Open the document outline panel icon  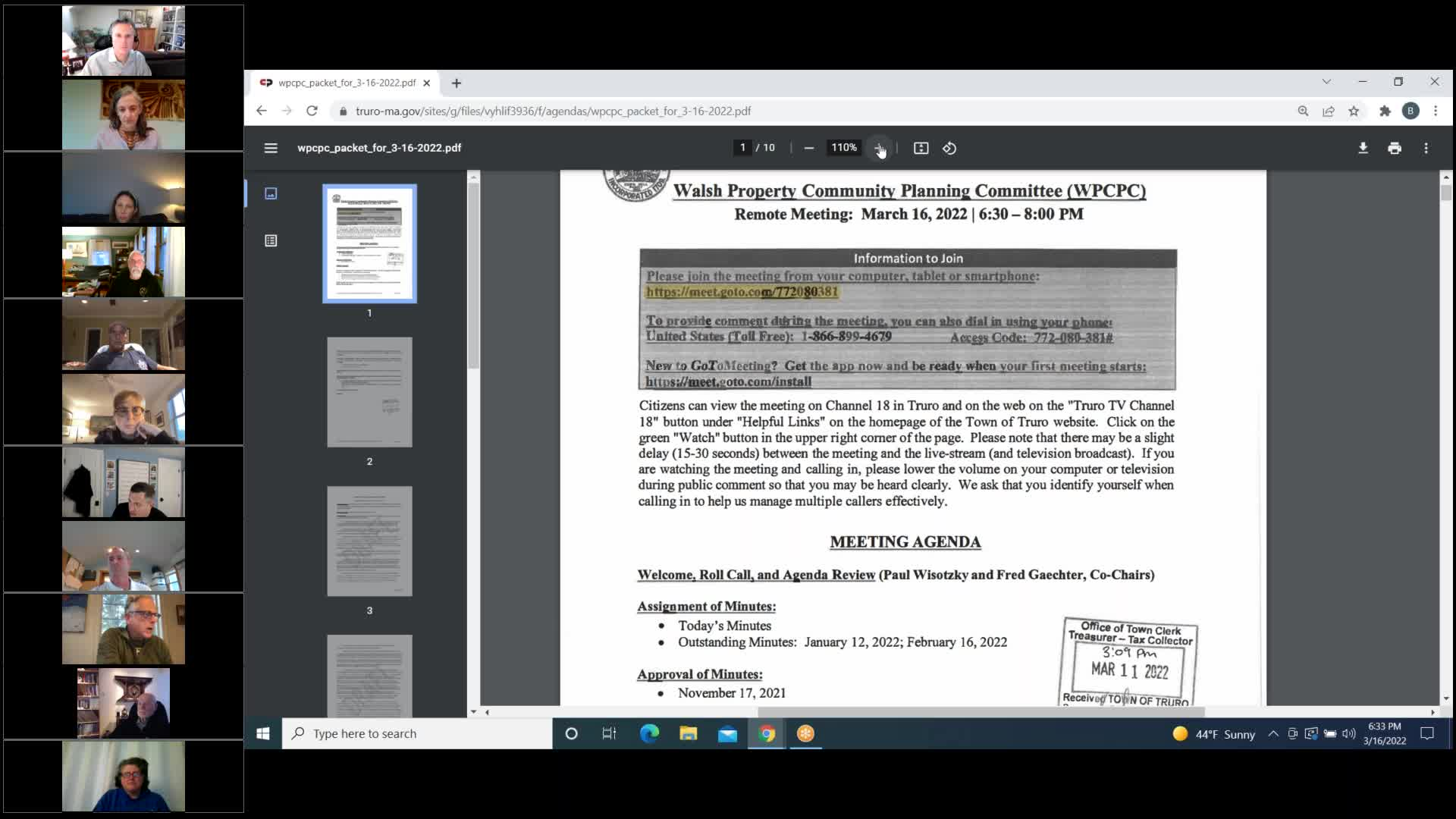[x=271, y=240]
